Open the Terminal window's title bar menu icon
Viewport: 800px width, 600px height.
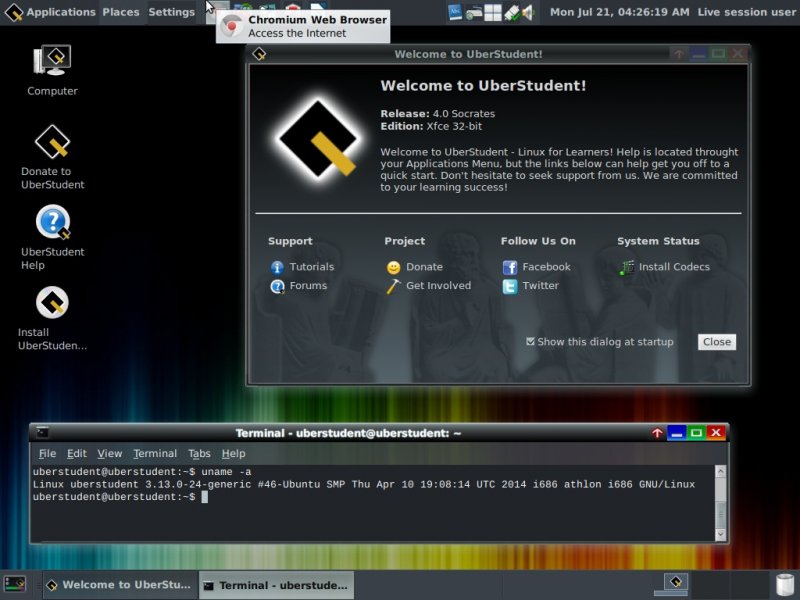click(x=42, y=433)
